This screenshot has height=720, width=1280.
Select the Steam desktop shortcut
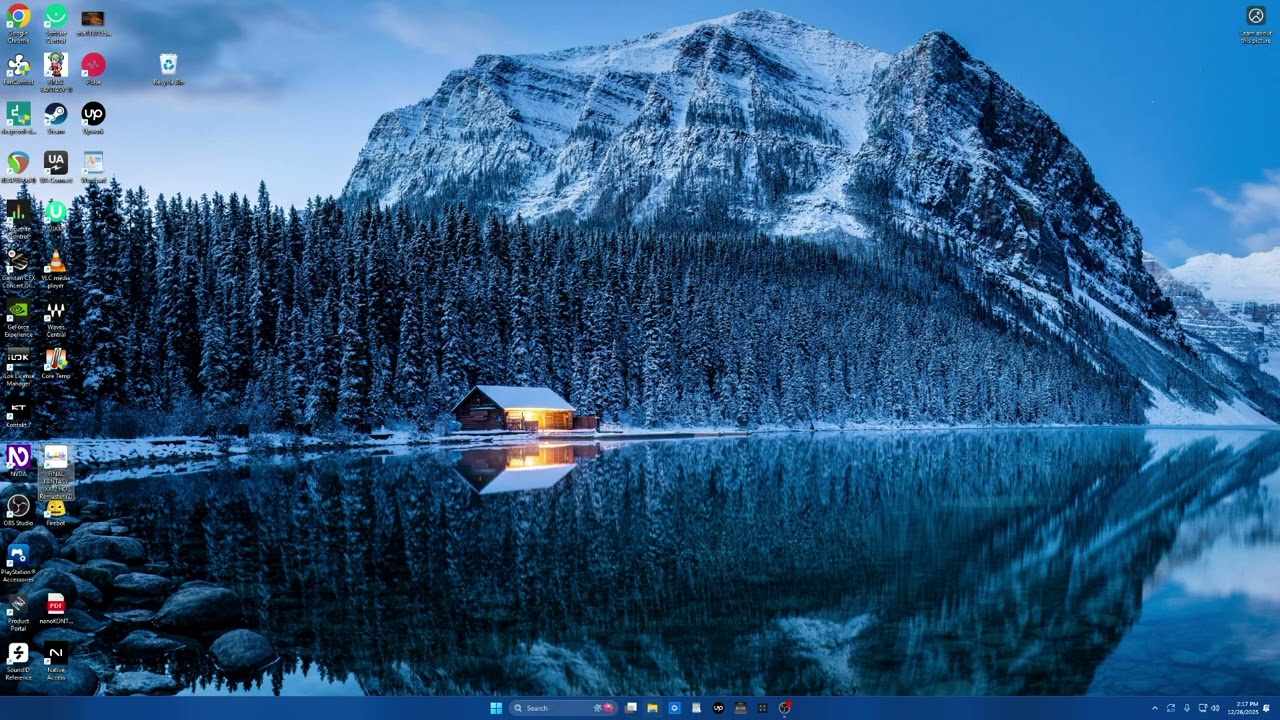tap(56, 118)
